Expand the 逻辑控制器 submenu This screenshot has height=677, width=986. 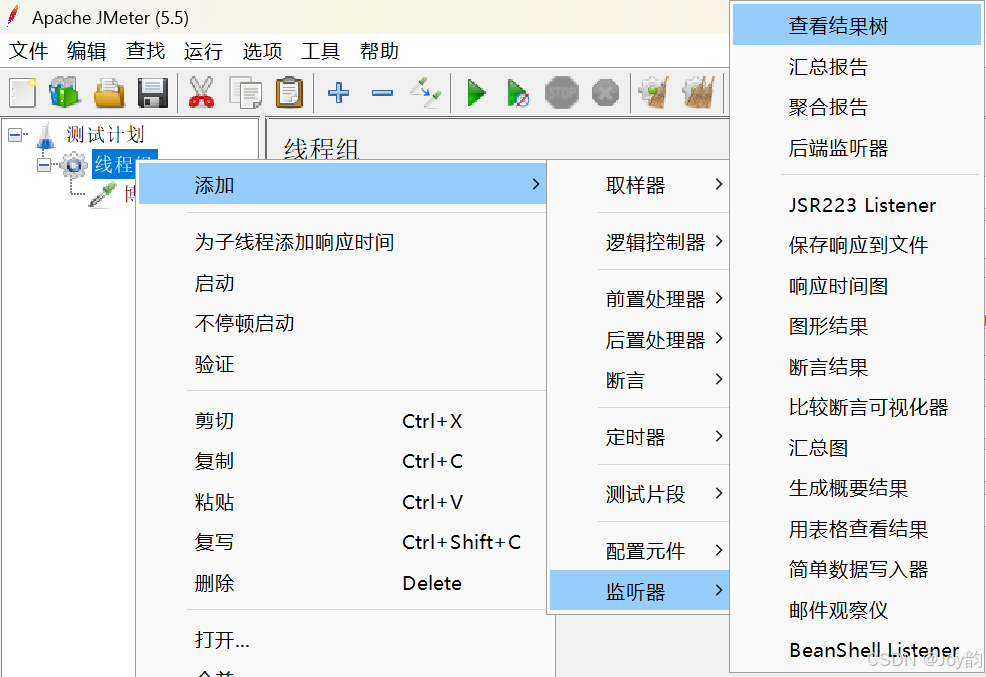(x=638, y=243)
